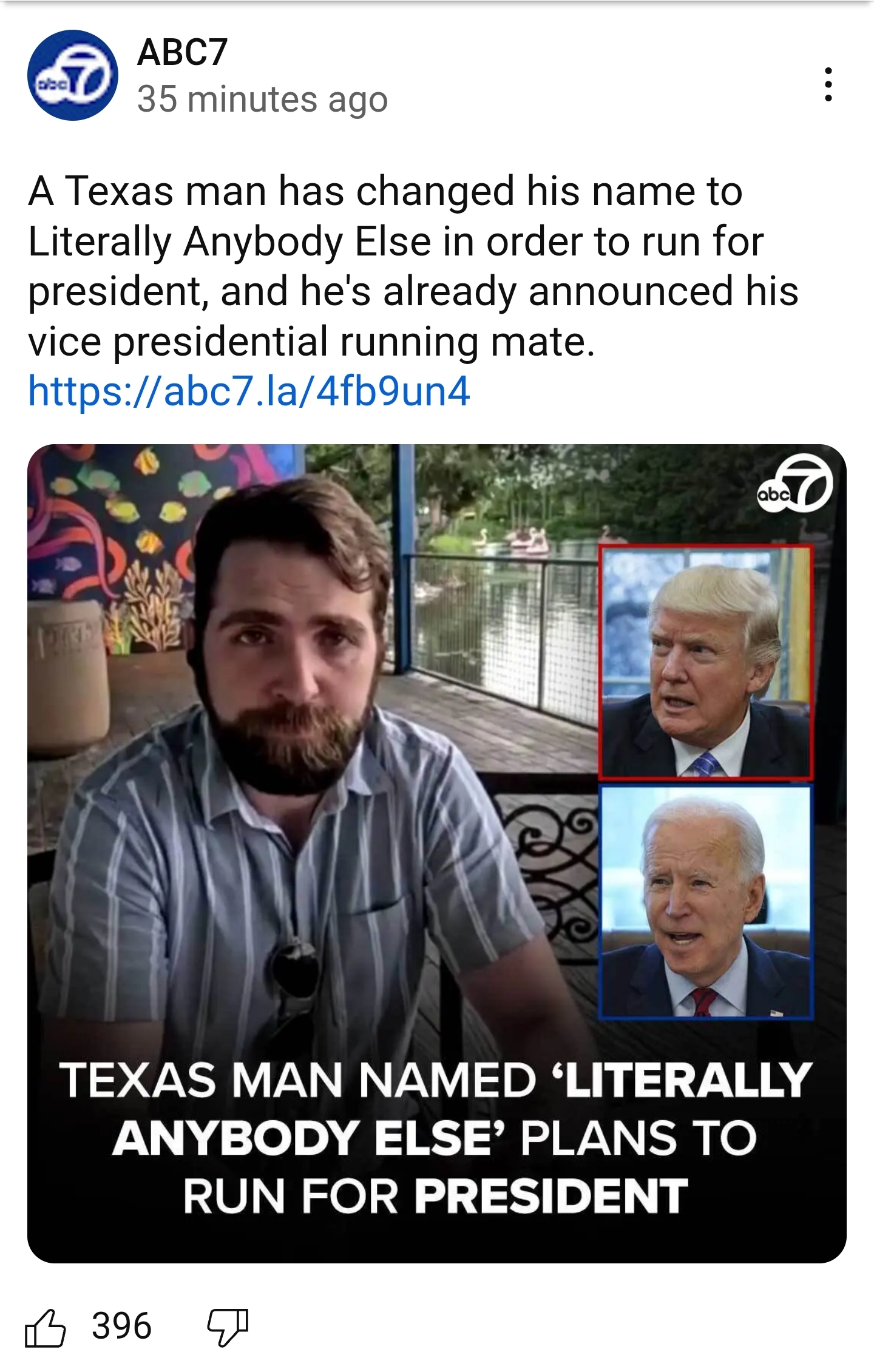The image size is (874, 1372).
Task: Open the three-dot post options menu
Action: tap(828, 84)
